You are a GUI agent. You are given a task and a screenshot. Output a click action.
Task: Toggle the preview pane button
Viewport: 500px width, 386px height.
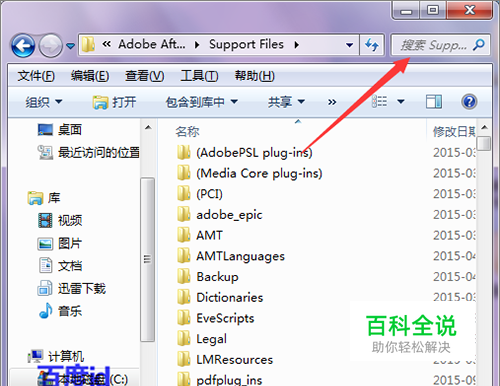[x=434, y=102]
